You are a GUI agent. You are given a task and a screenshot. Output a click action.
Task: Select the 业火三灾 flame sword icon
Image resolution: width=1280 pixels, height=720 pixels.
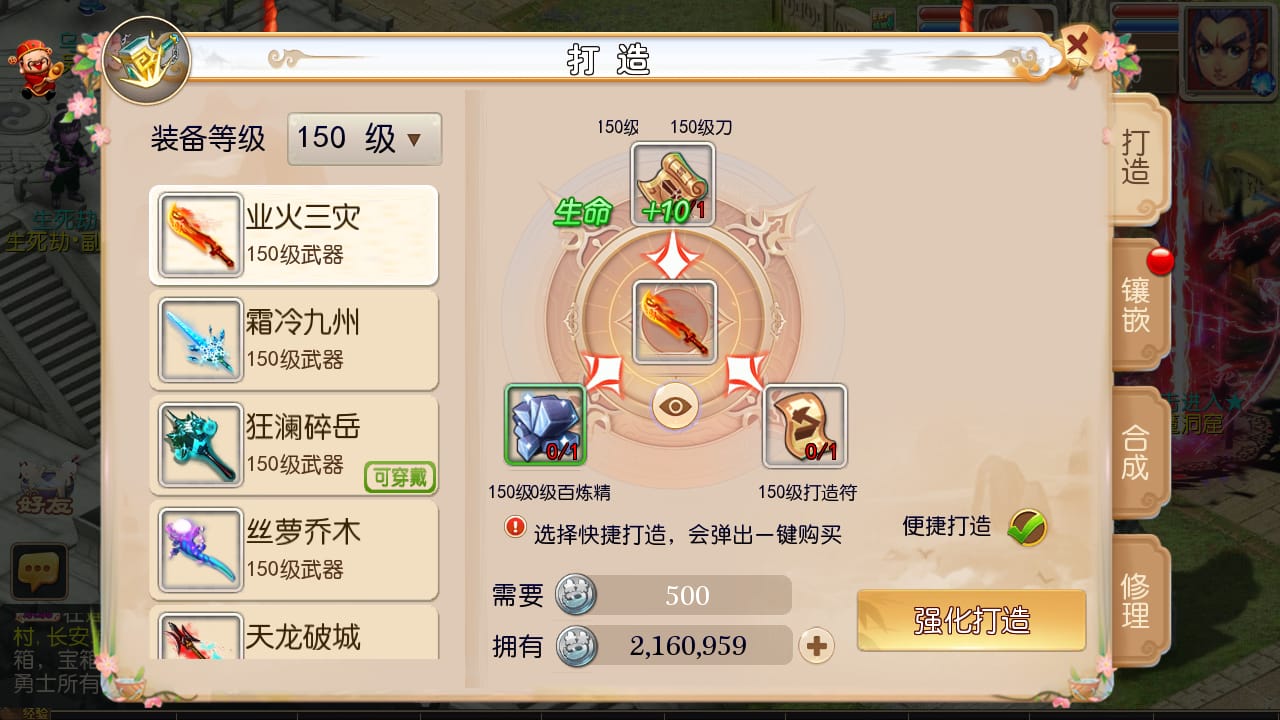tap(200, 235)
